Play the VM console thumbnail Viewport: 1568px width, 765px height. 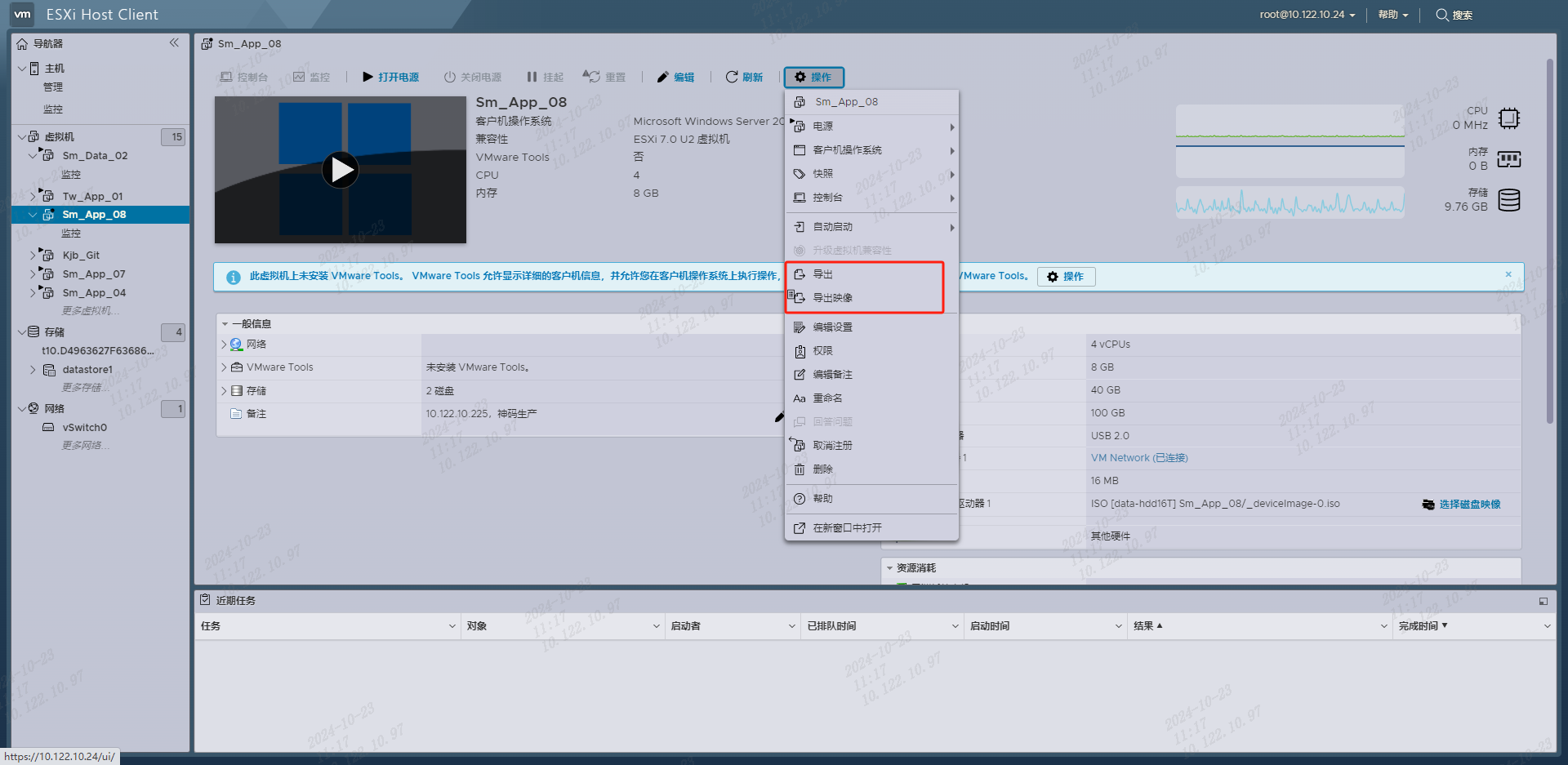coord(341,170)
